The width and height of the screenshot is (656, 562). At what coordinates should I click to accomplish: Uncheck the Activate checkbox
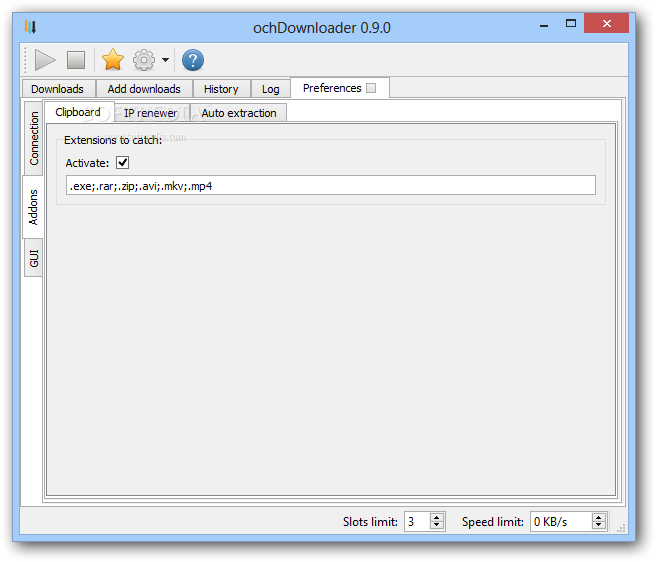point(123,162)
